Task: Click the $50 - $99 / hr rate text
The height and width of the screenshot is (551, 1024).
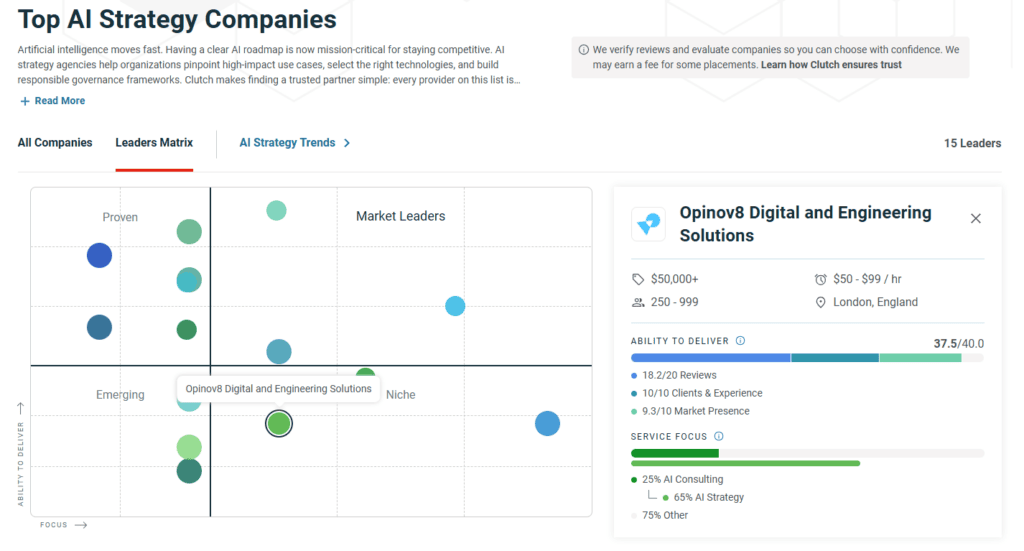Action: click(867, 279)
